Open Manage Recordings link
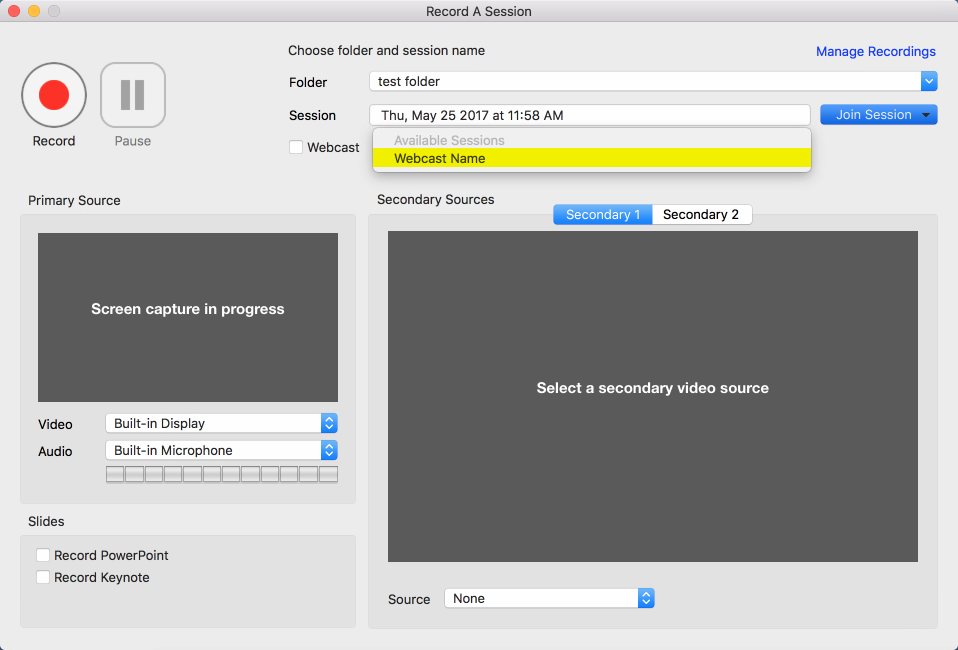The height and width of the screenshot is (650, 958). [875, 51]
